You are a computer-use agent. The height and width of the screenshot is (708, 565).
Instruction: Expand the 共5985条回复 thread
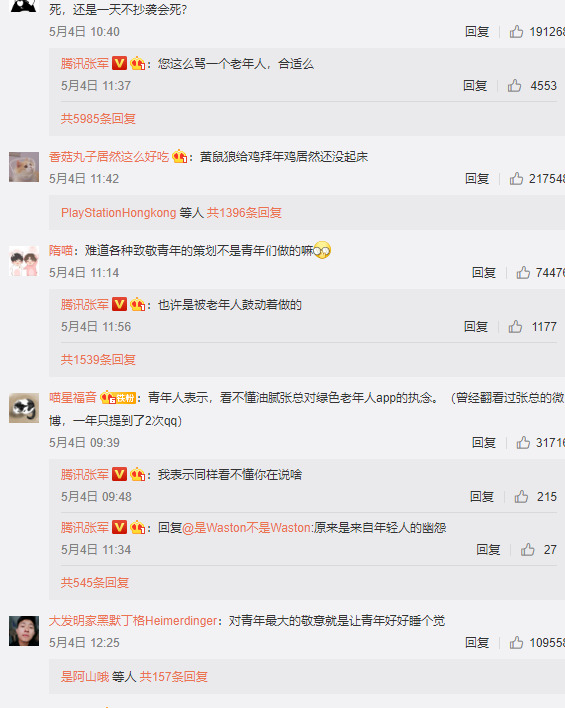[98, 119]
